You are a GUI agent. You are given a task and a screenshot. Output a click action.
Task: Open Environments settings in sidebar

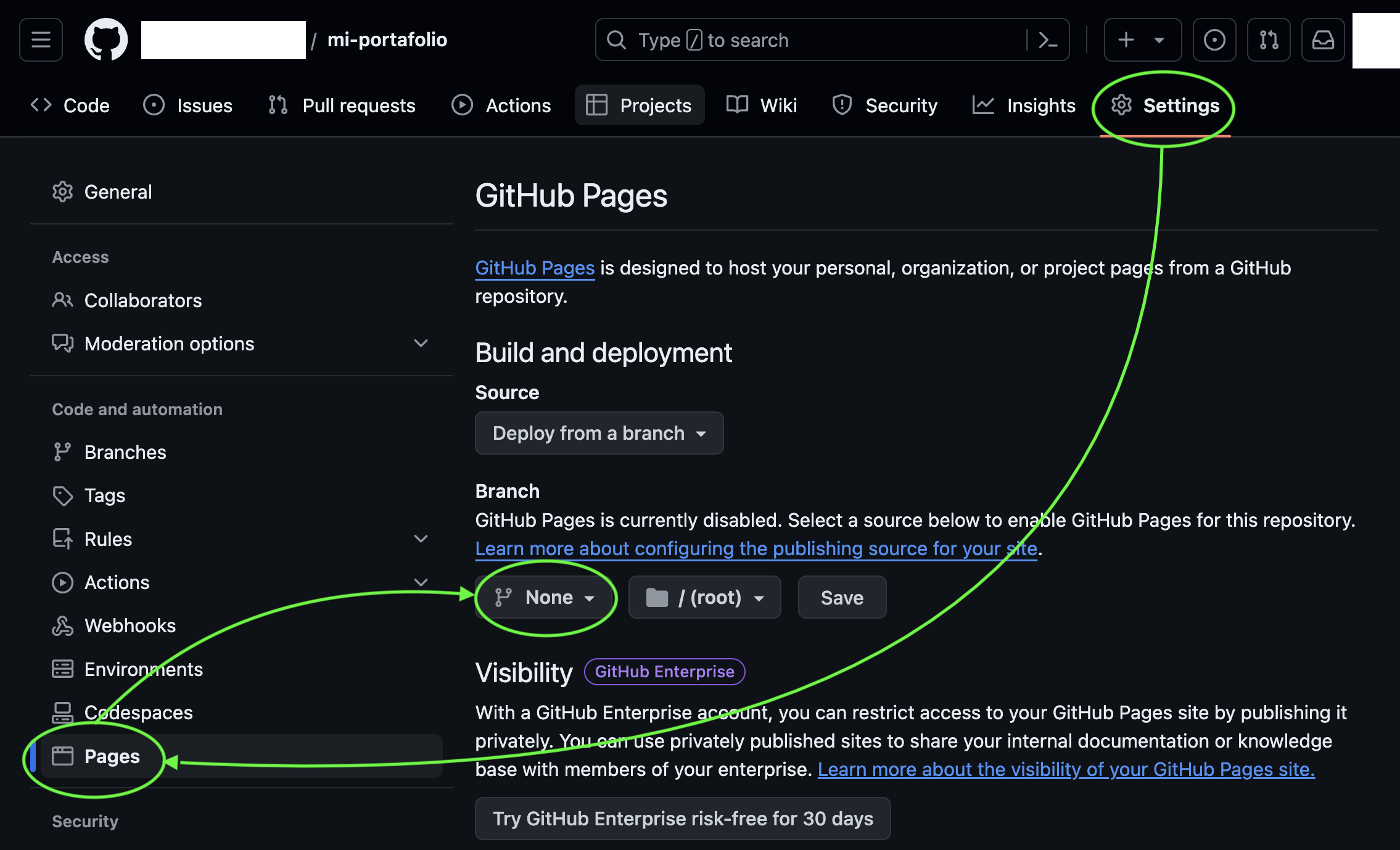[241, 669]
